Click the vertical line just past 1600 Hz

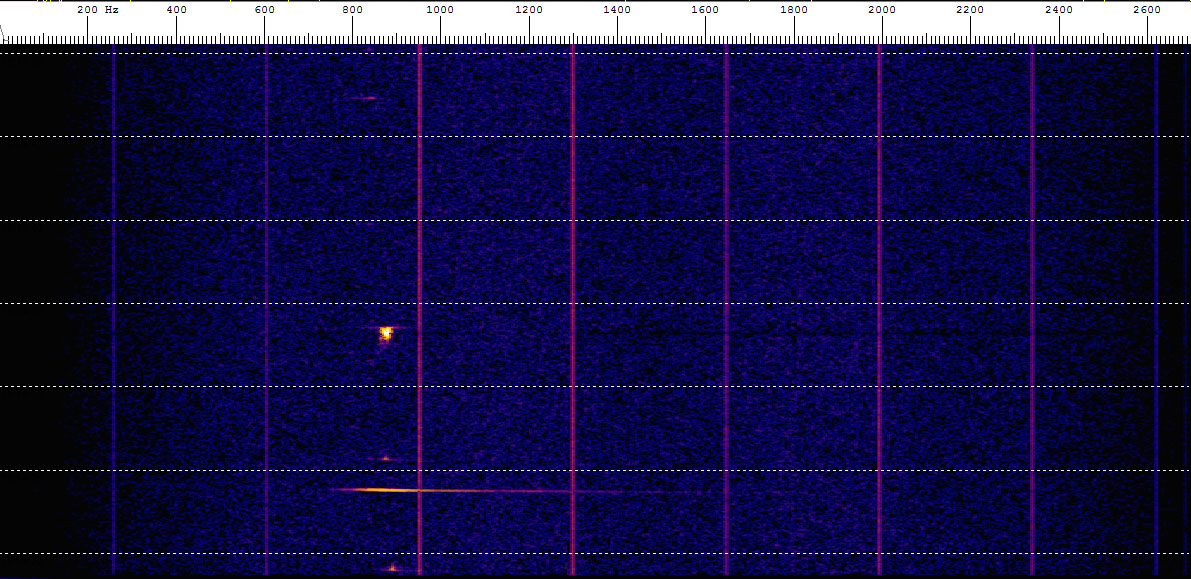click(x=726, y=250)
